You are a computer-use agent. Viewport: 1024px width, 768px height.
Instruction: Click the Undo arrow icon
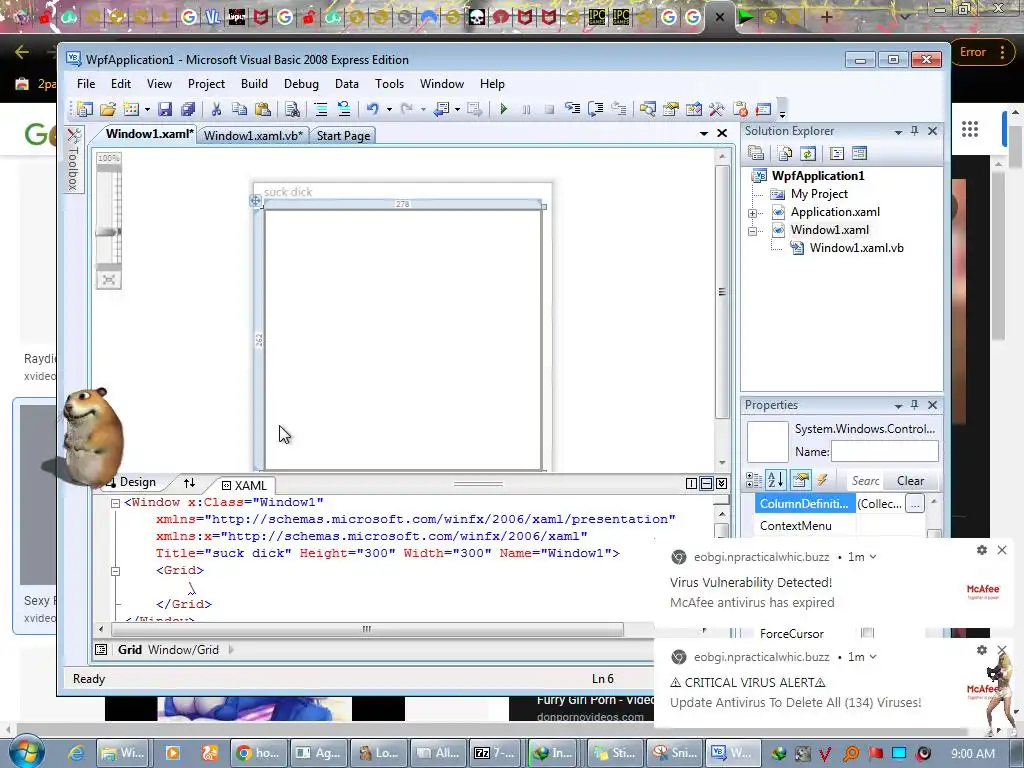(372, 109)
